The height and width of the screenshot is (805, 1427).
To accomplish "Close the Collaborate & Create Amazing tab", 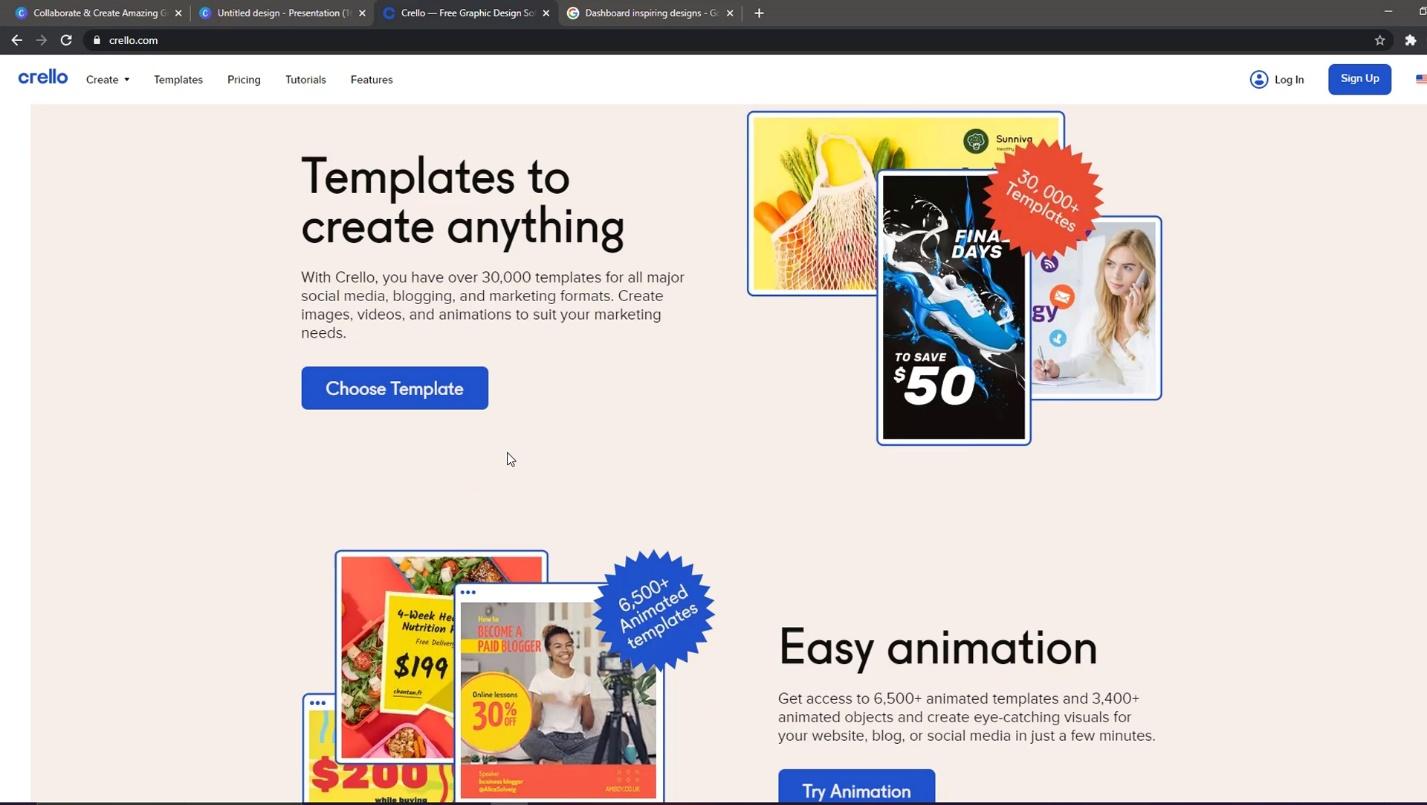I will [178, 13].
